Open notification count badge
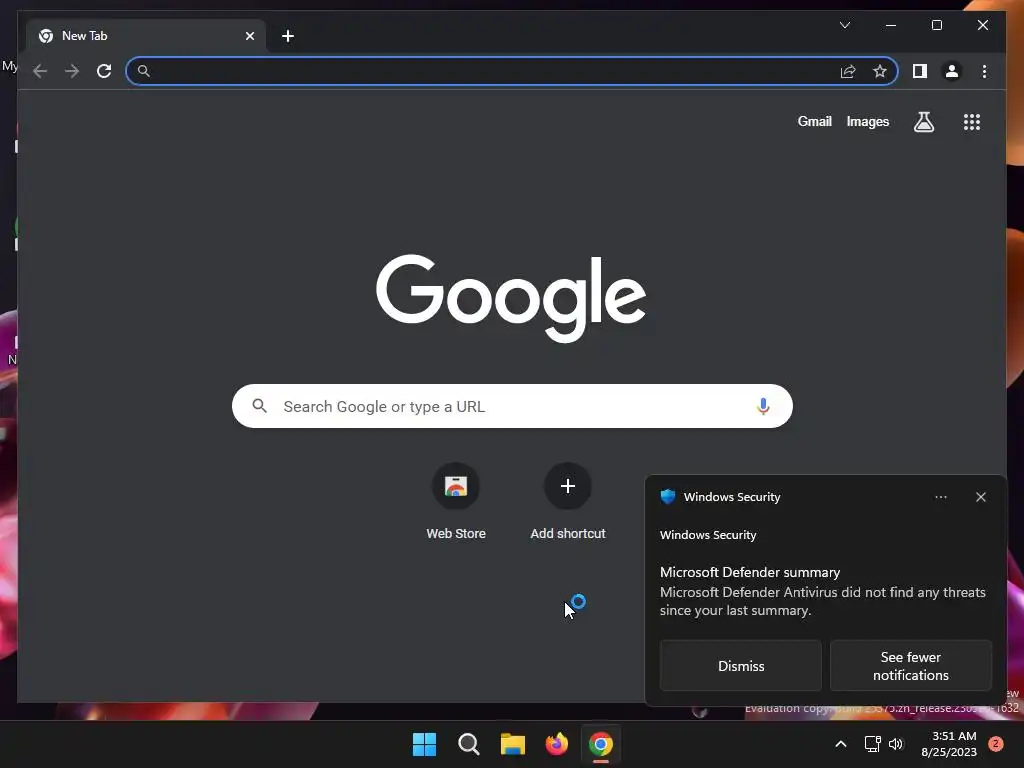This screenshot has height=768, width=1024. (x=995, y=744)
